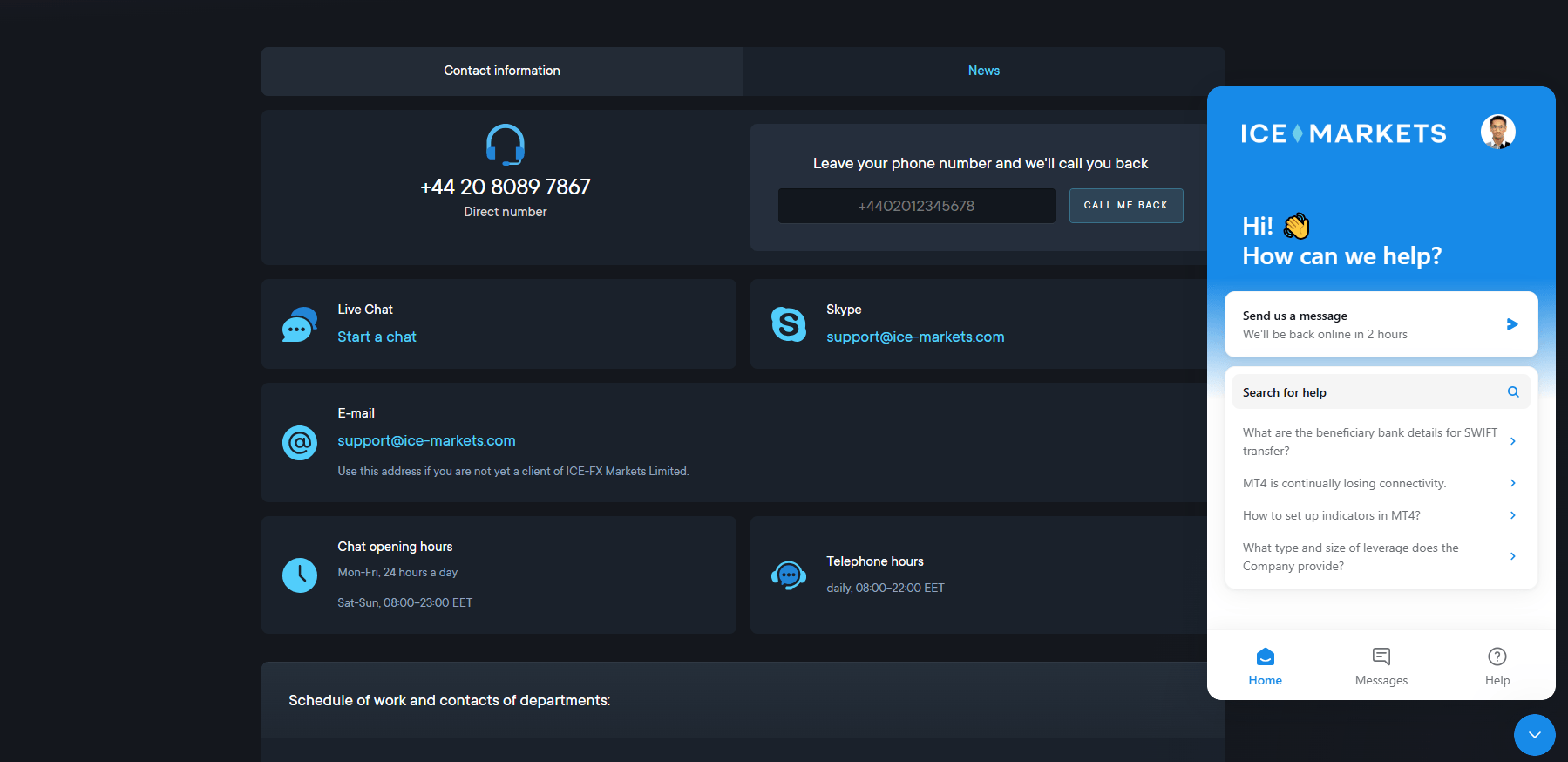This screenshot has height=762, width=1568.
Task: Focus the call-back phone number input field
Action: (916, 206)
